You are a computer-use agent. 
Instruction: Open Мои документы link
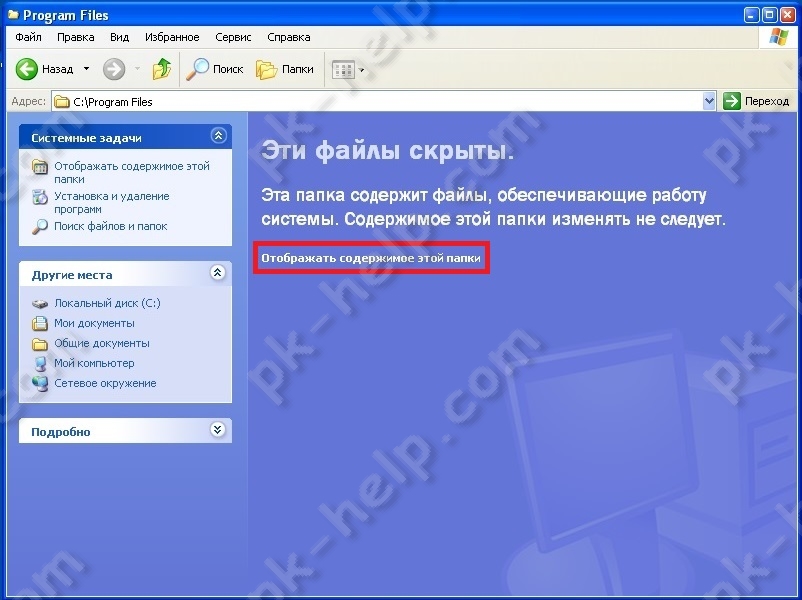pyautogui.click(x=95, y=323)
